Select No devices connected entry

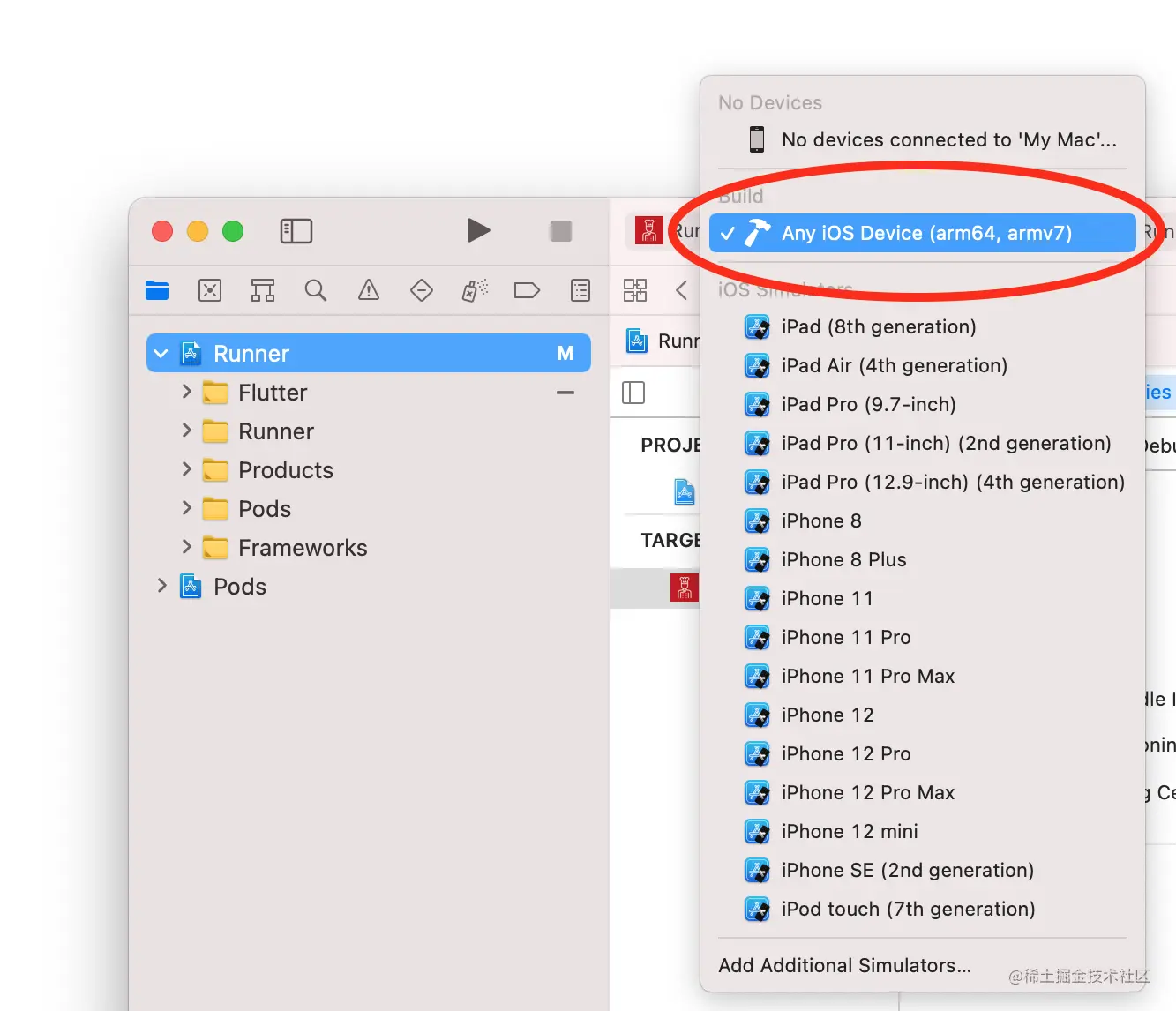(x=922, y=139)
